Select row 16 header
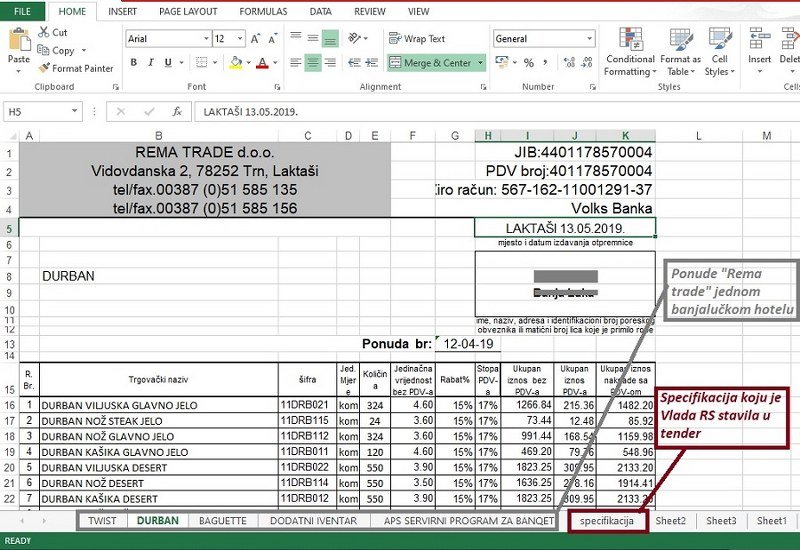This screenshot has height=550, width=800. (x=9, y=406)
